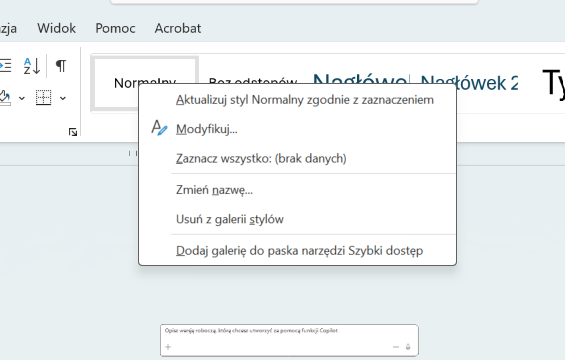This screenshot has height=360, width=565.
Task: Click the shading paint bucket icon
Action: [x=5, y=98]
